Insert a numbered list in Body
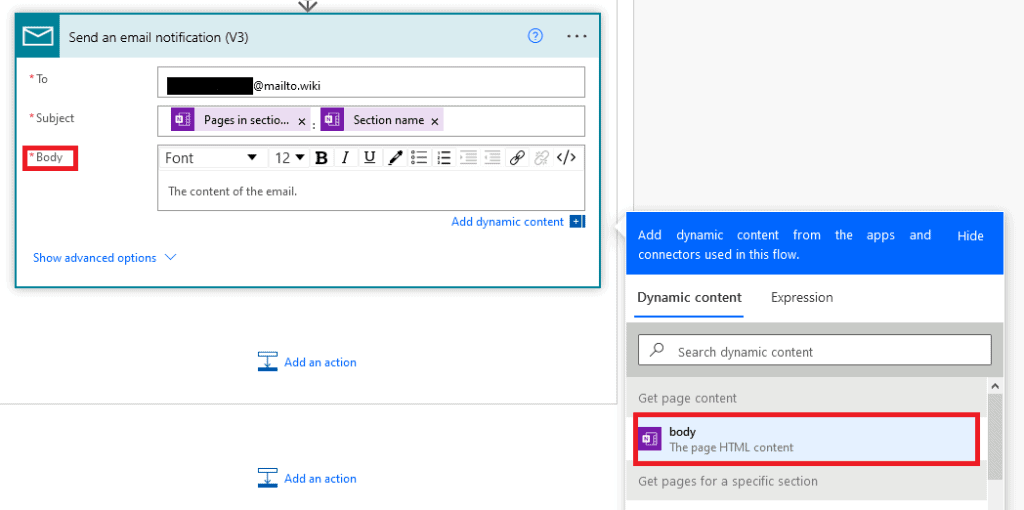 pyautogui.click(x=444, y=158)
